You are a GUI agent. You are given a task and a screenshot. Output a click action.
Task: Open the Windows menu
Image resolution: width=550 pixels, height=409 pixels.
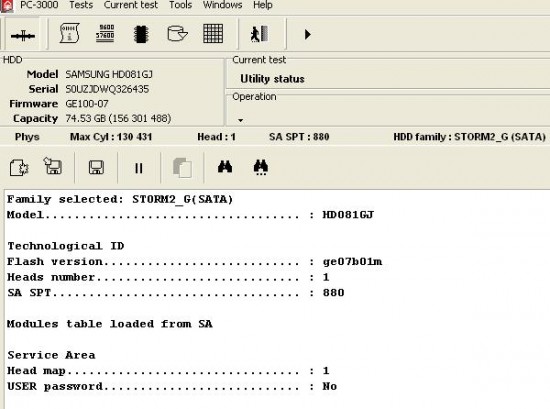point(222,5)
